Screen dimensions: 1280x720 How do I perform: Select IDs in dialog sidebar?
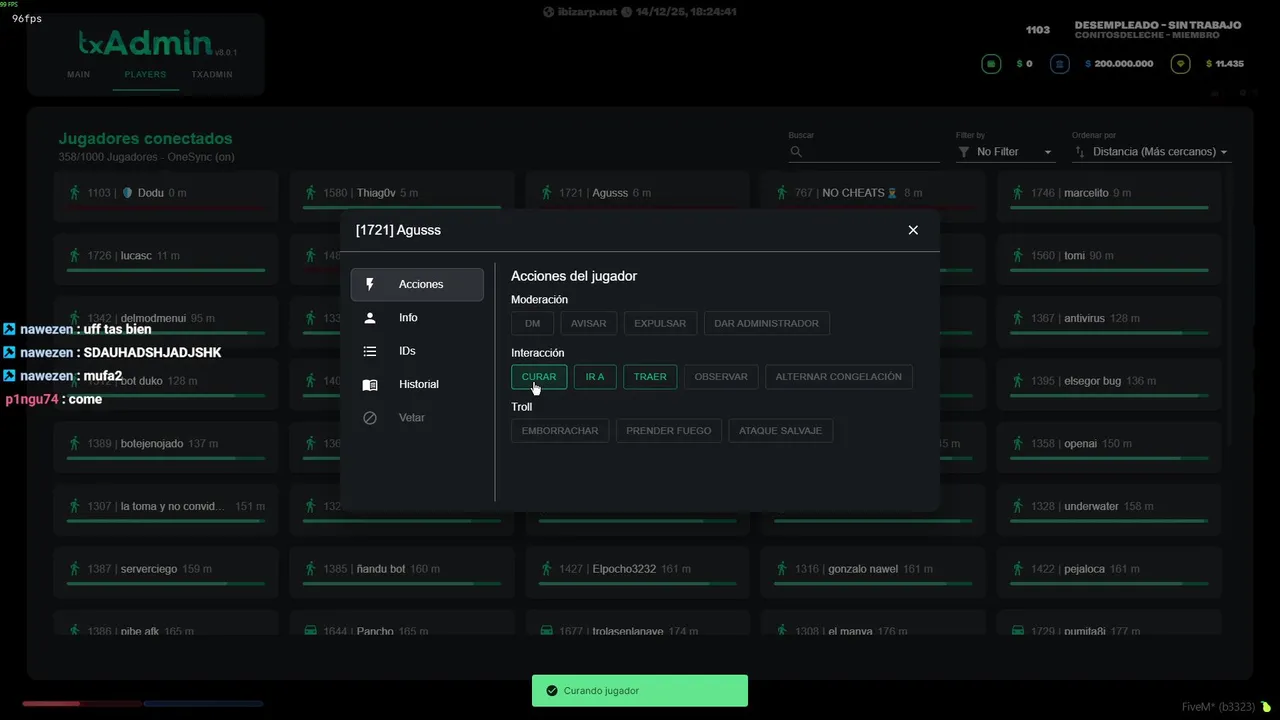tap(417, 351)
